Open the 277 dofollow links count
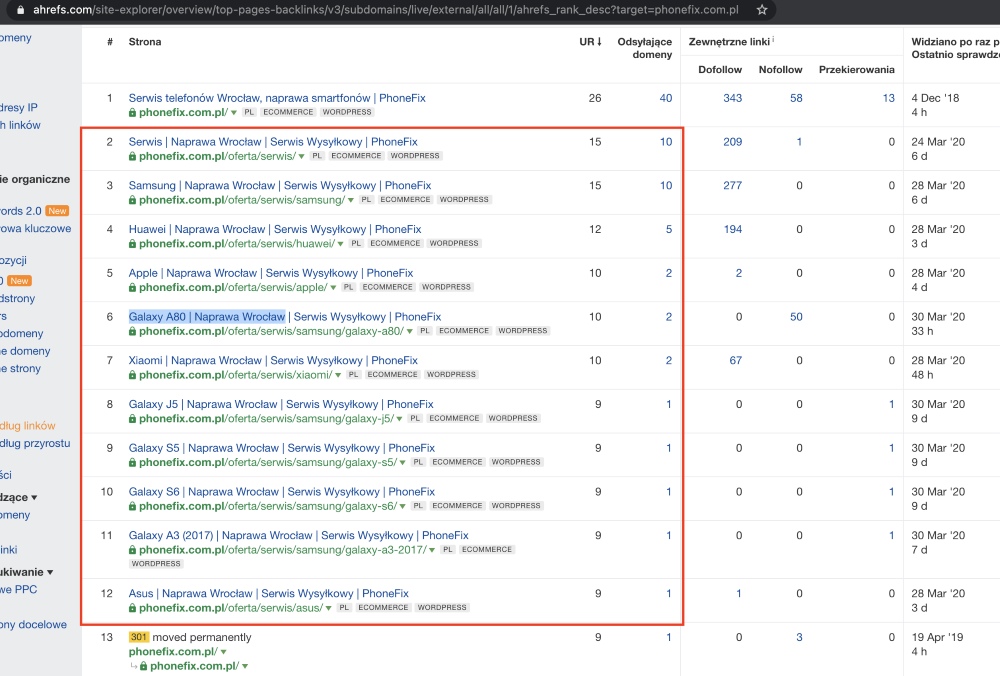 pos(733,186)
